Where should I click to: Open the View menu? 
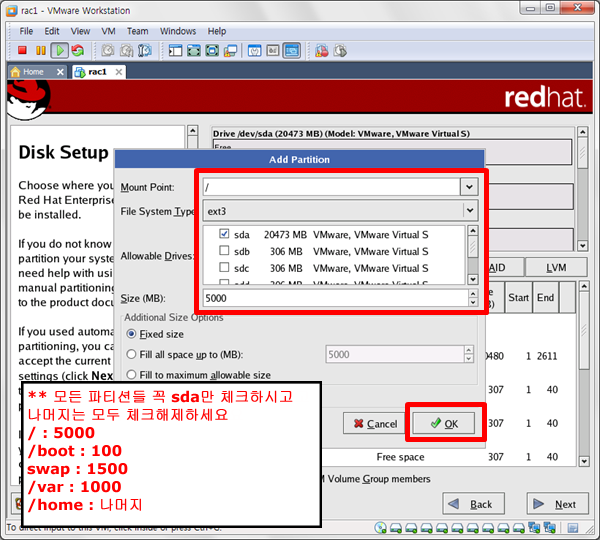(x=80, y=31)
